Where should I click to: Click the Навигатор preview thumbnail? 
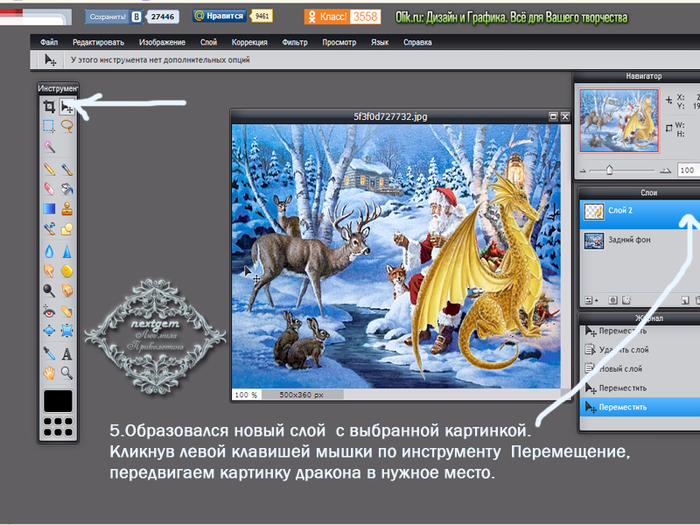pyautogui.click(x=619, y=121)
